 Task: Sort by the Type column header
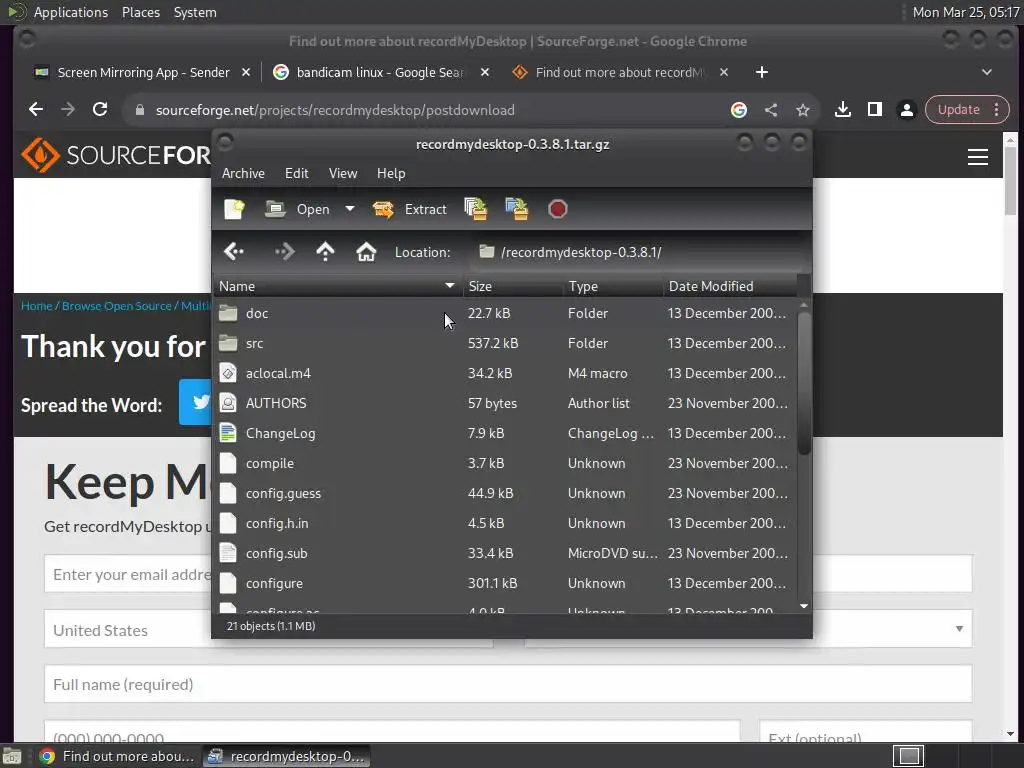(x=613, y=286)
